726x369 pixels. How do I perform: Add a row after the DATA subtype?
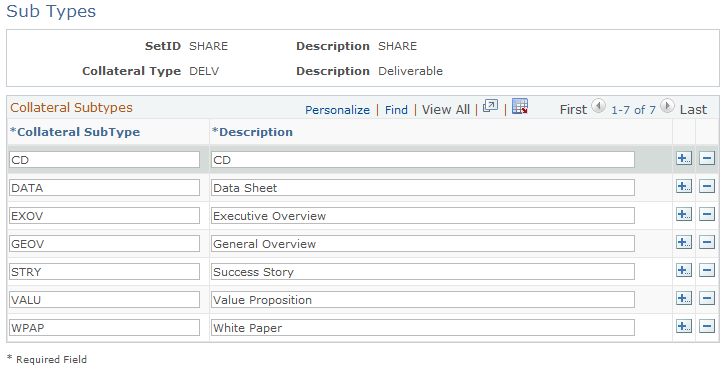click(684, 187)
